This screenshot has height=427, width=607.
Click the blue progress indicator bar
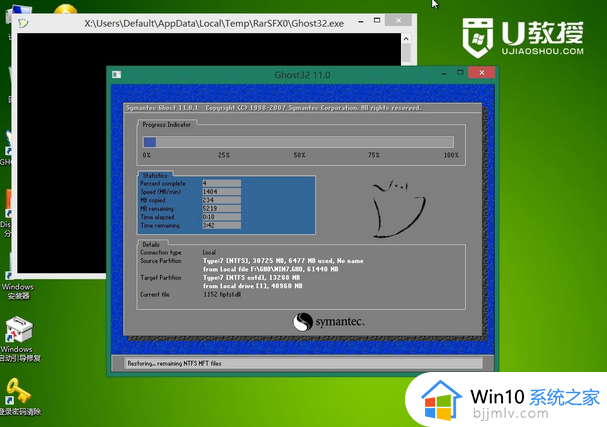point(149,142)
